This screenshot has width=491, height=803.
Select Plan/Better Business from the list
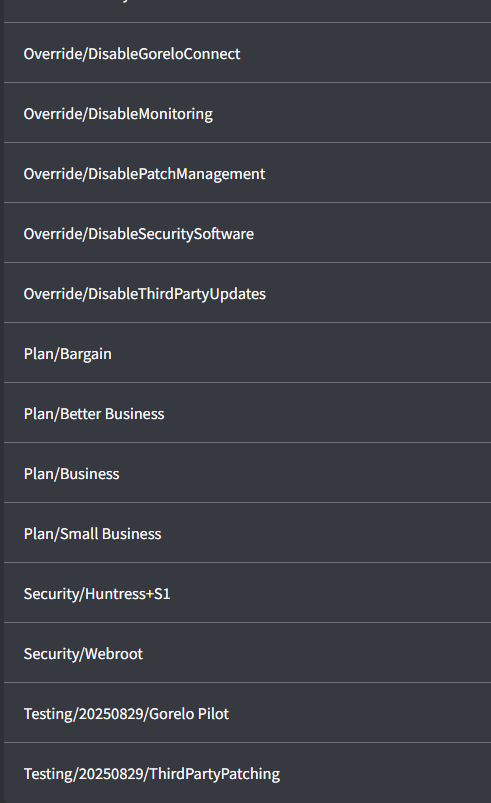(x=247, y=412)
